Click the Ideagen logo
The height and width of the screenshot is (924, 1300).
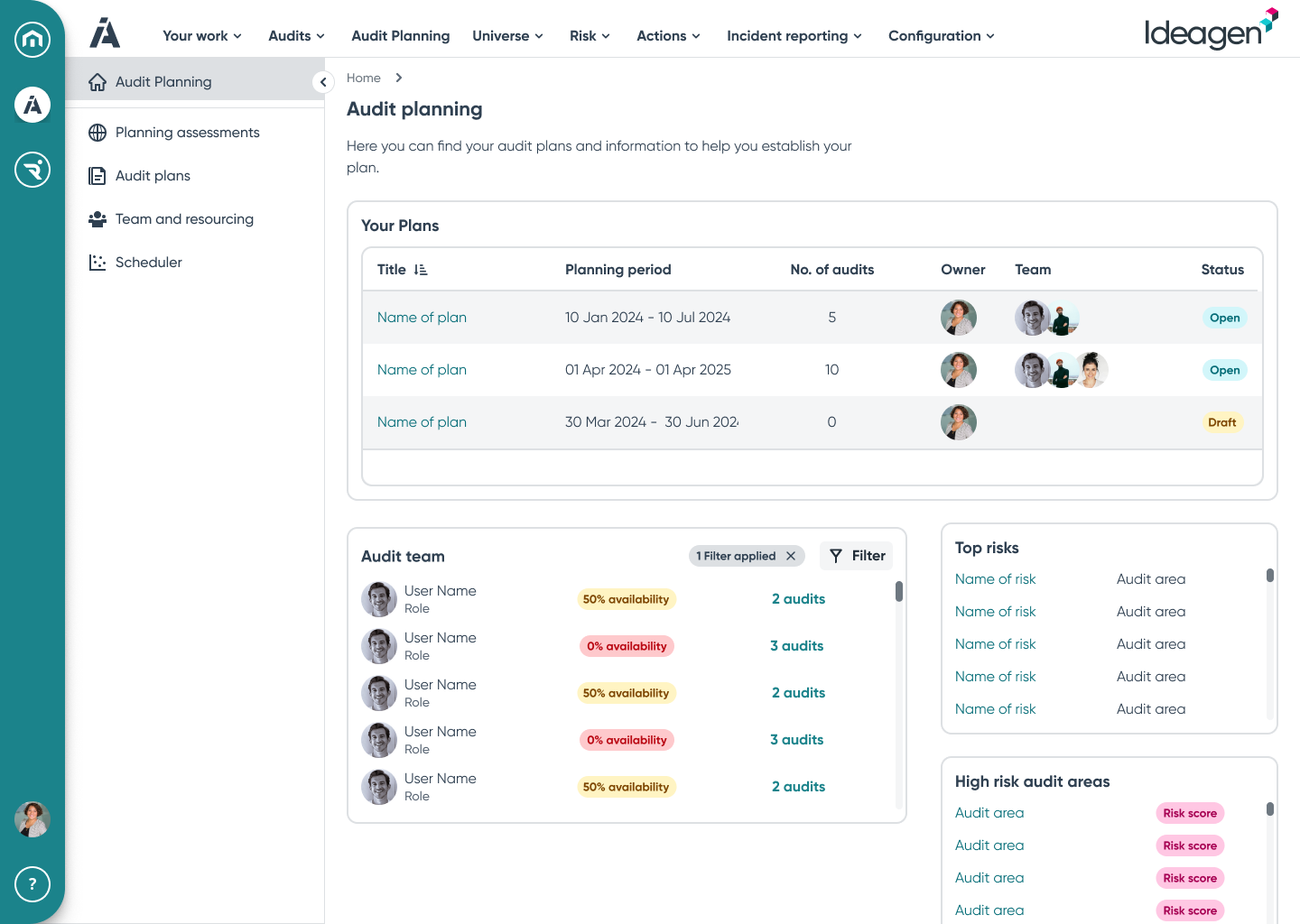pyautogui.click(x=1211, y=30)
